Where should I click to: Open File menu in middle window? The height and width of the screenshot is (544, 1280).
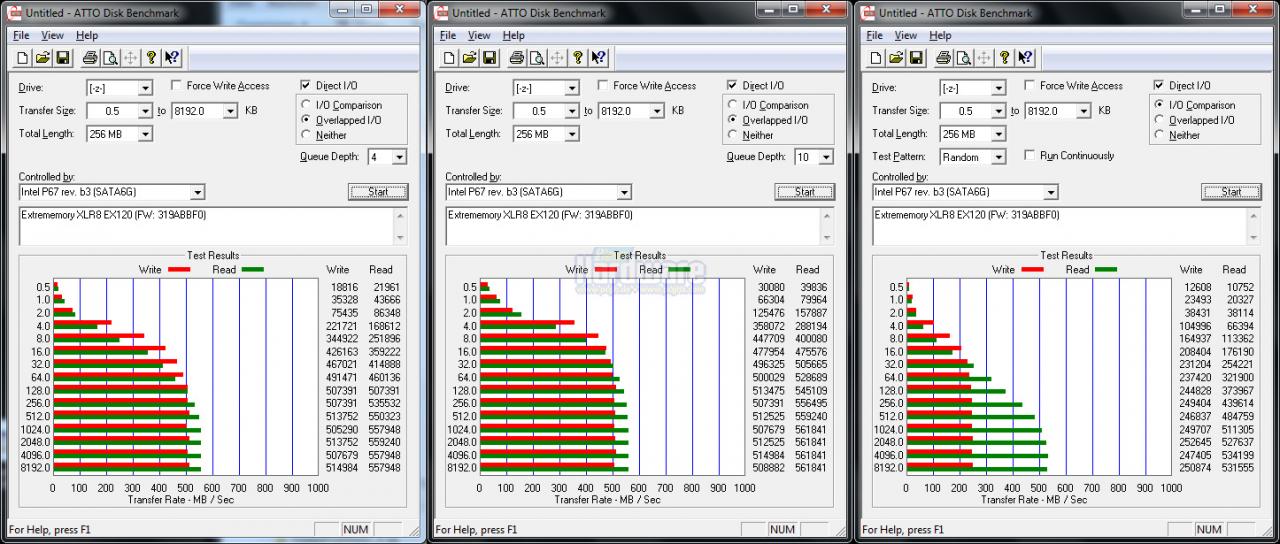coord(448,35)
